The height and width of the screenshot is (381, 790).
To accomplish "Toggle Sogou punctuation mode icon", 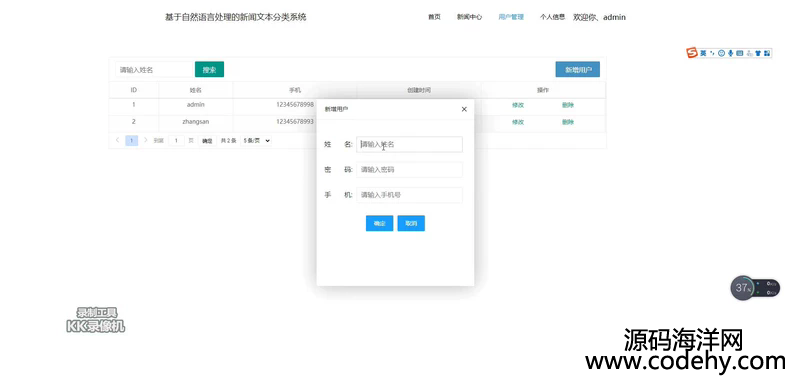I will [x=712, y=53].
